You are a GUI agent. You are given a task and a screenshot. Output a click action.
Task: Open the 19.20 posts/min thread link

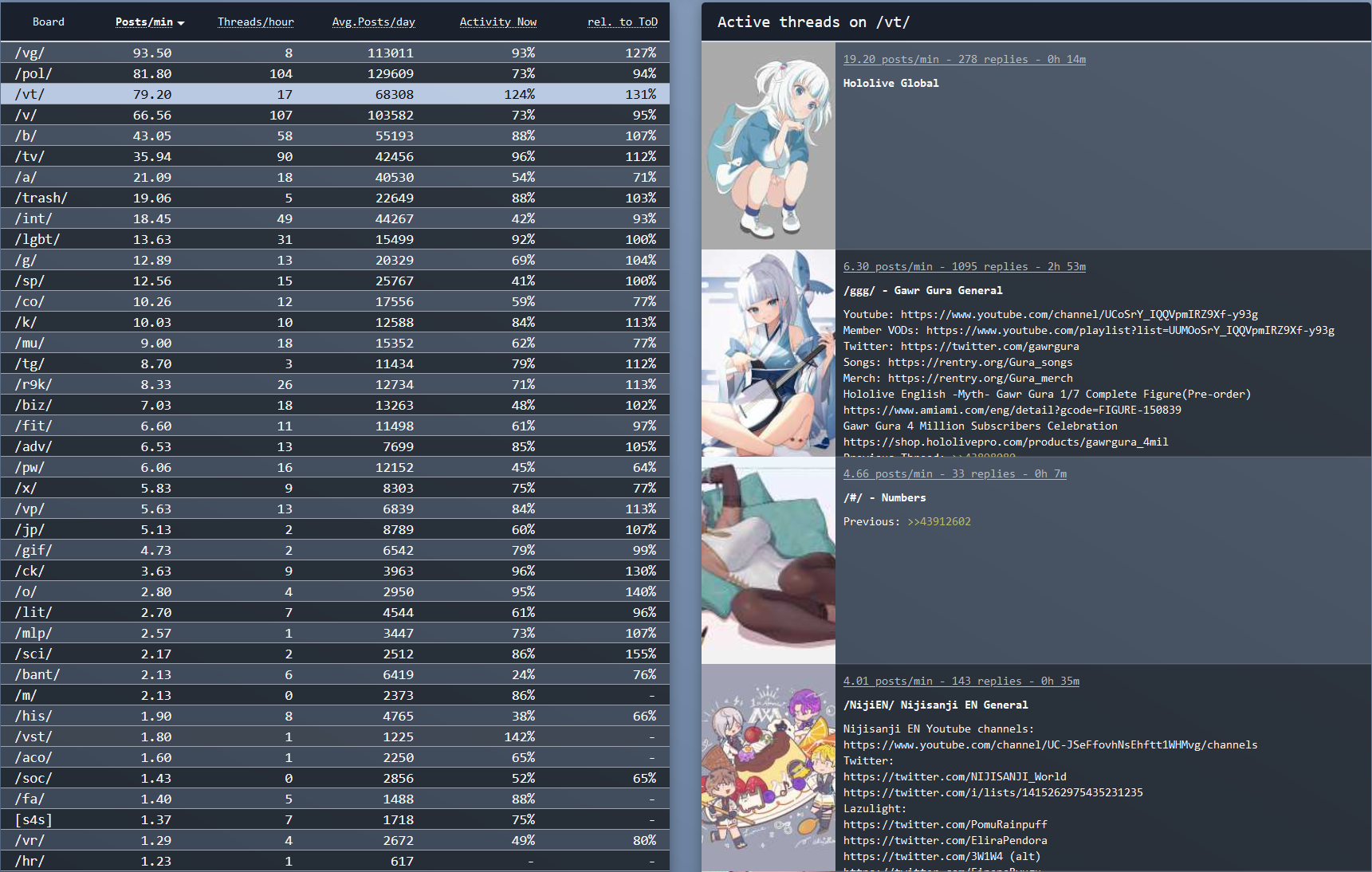pyautogui.click(x=965, y=59)
